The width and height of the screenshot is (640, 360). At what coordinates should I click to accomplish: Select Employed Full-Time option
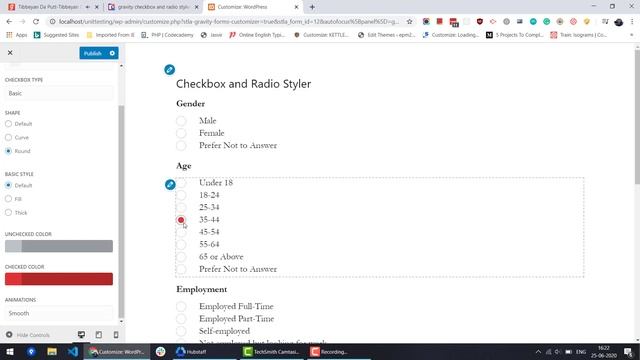point(181,307)
